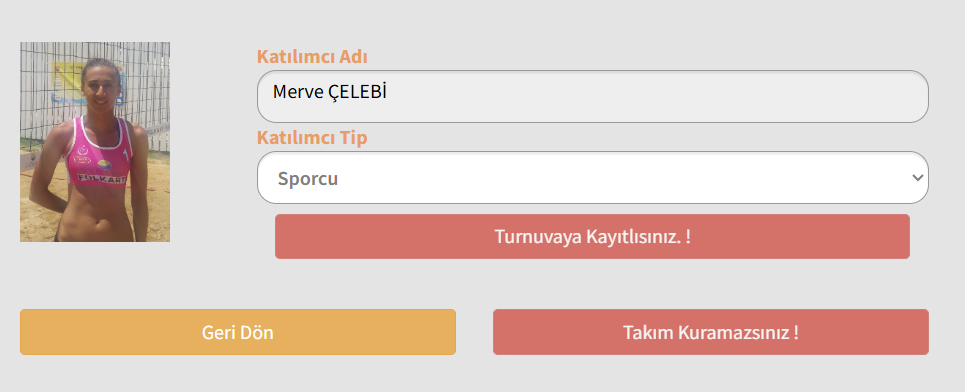Viewport: 965px width, 392px height.
Task: Click the Merve ÇELEBİ text in field
Action: (x=329, y=92)
